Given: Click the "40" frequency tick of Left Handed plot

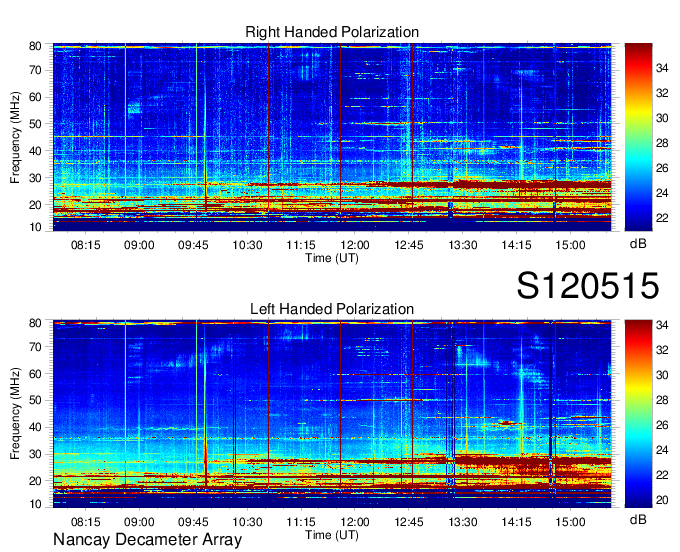Looking at the screenshot, I should (35, 428).
